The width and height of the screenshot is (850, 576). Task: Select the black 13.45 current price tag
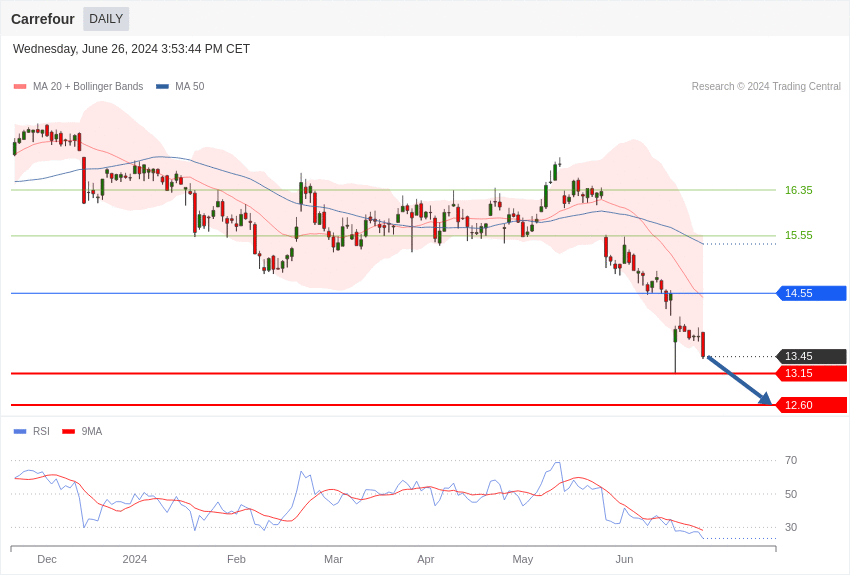click(812, 356)
